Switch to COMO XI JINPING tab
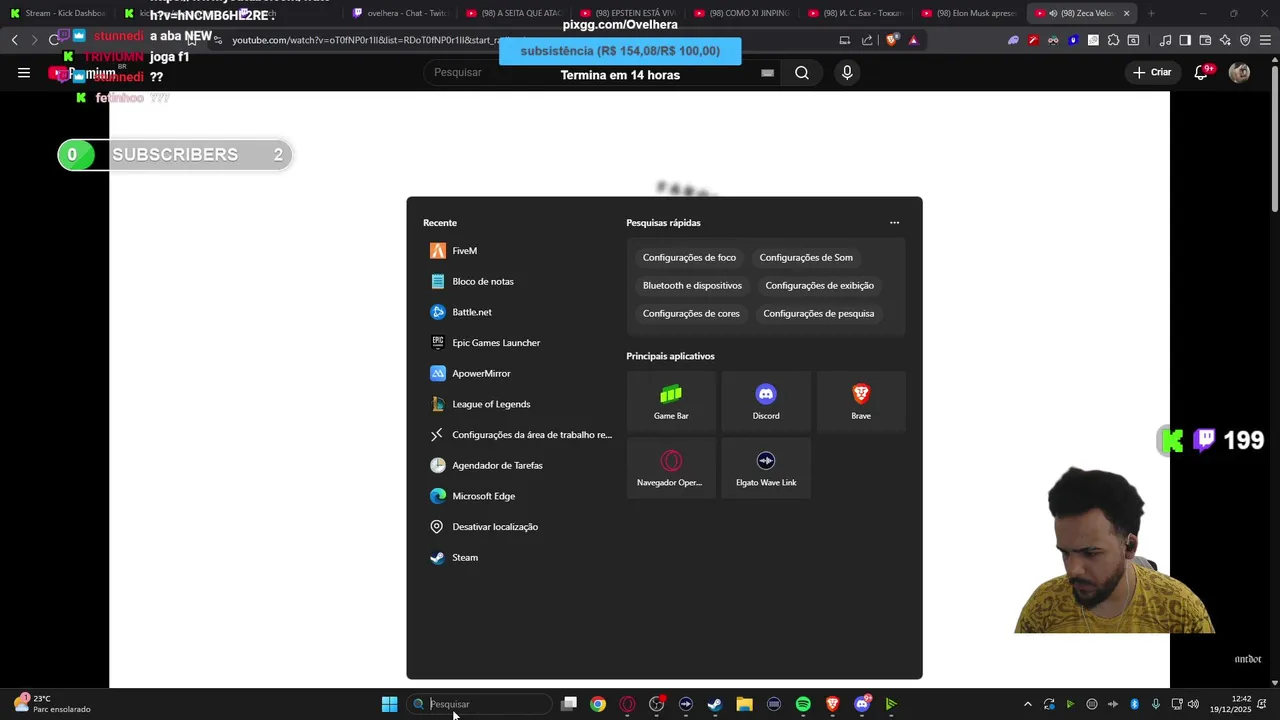 tap(741, 13)
